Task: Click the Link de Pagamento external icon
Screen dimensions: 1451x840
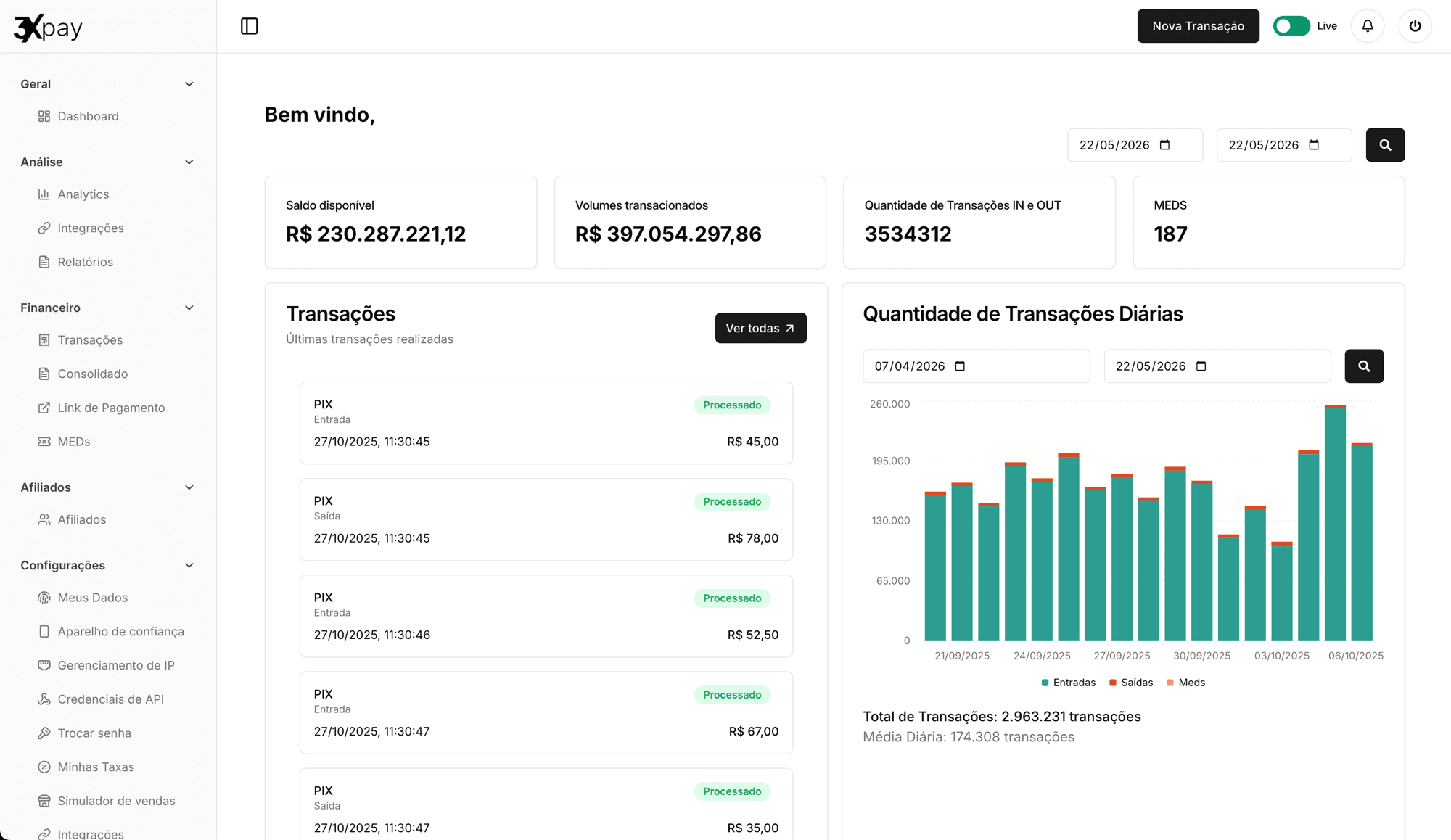Action: (44, 408)
